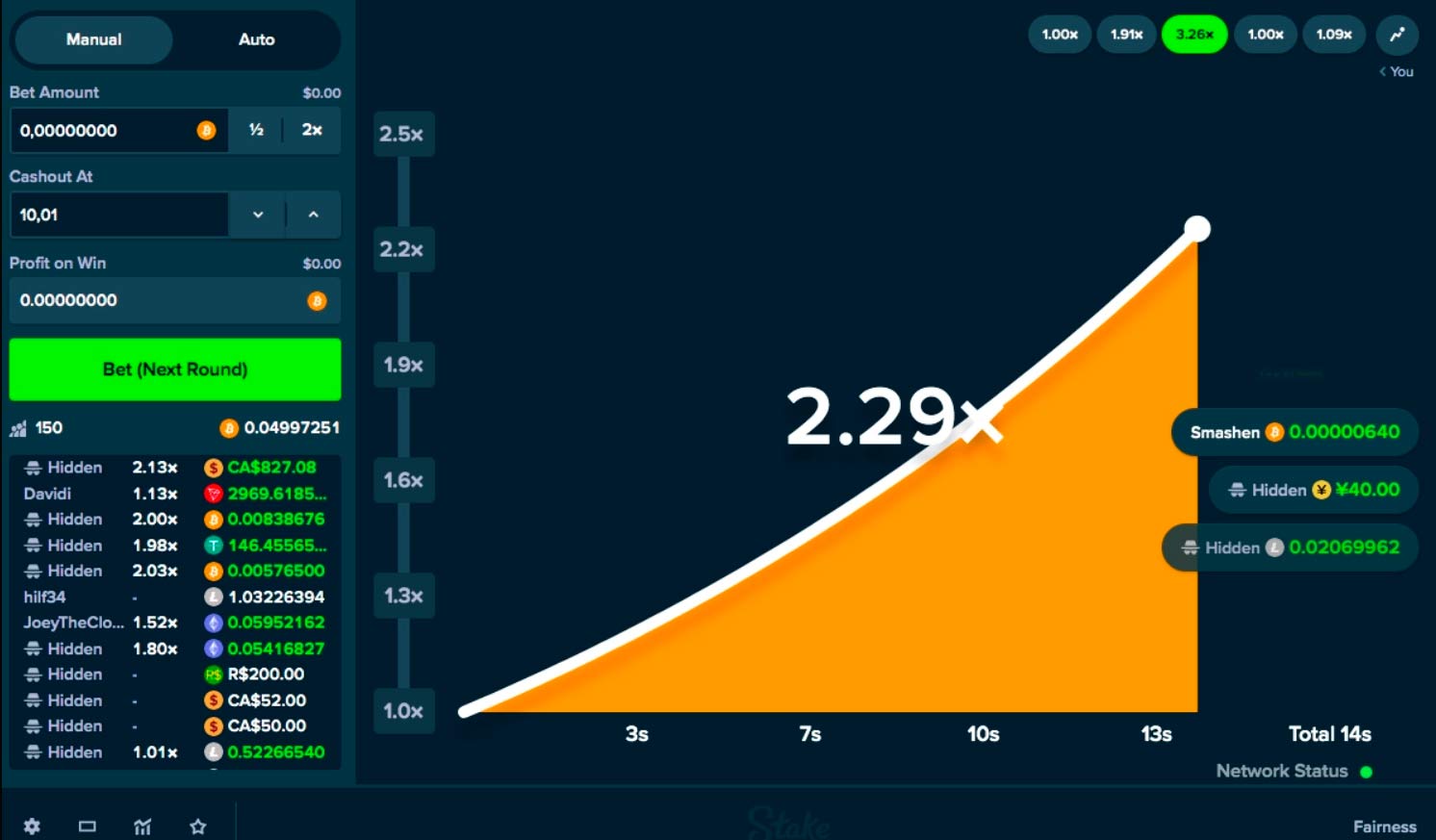
Task: Click the Total 14s time label
Action: tap(1329, 734)
